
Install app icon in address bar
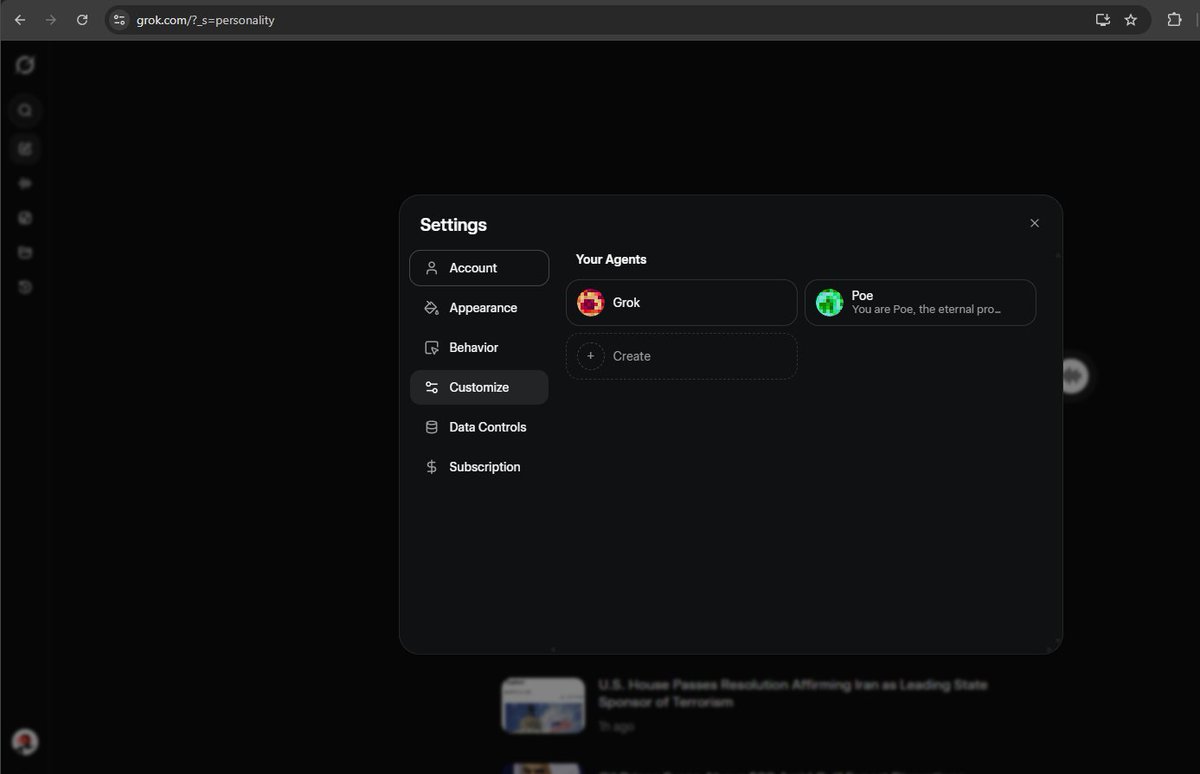point(1103,20)
